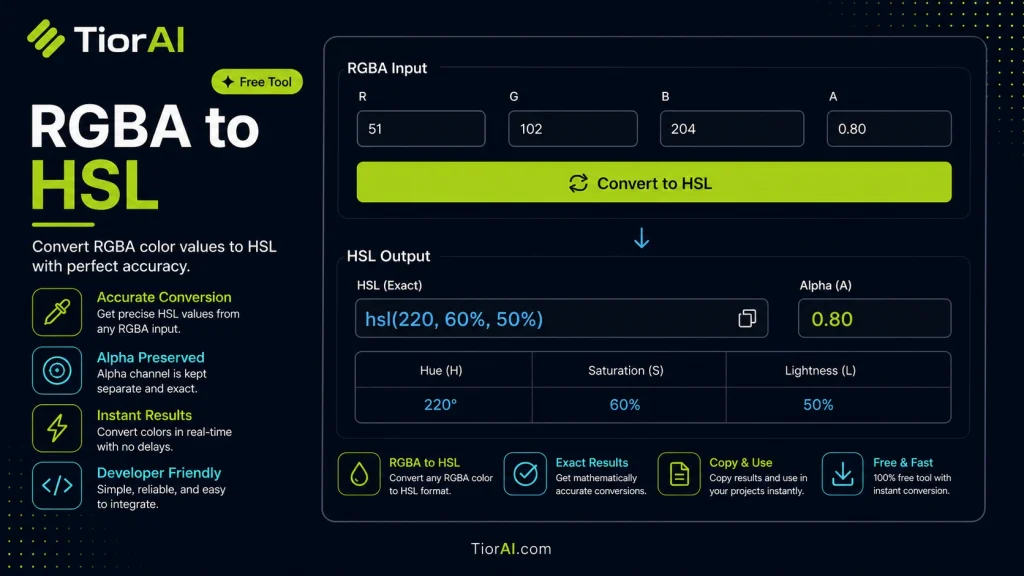Screen dimensions: 1024x576
Task: Click the Free & Fast heading text
Action: coord(903,462)
